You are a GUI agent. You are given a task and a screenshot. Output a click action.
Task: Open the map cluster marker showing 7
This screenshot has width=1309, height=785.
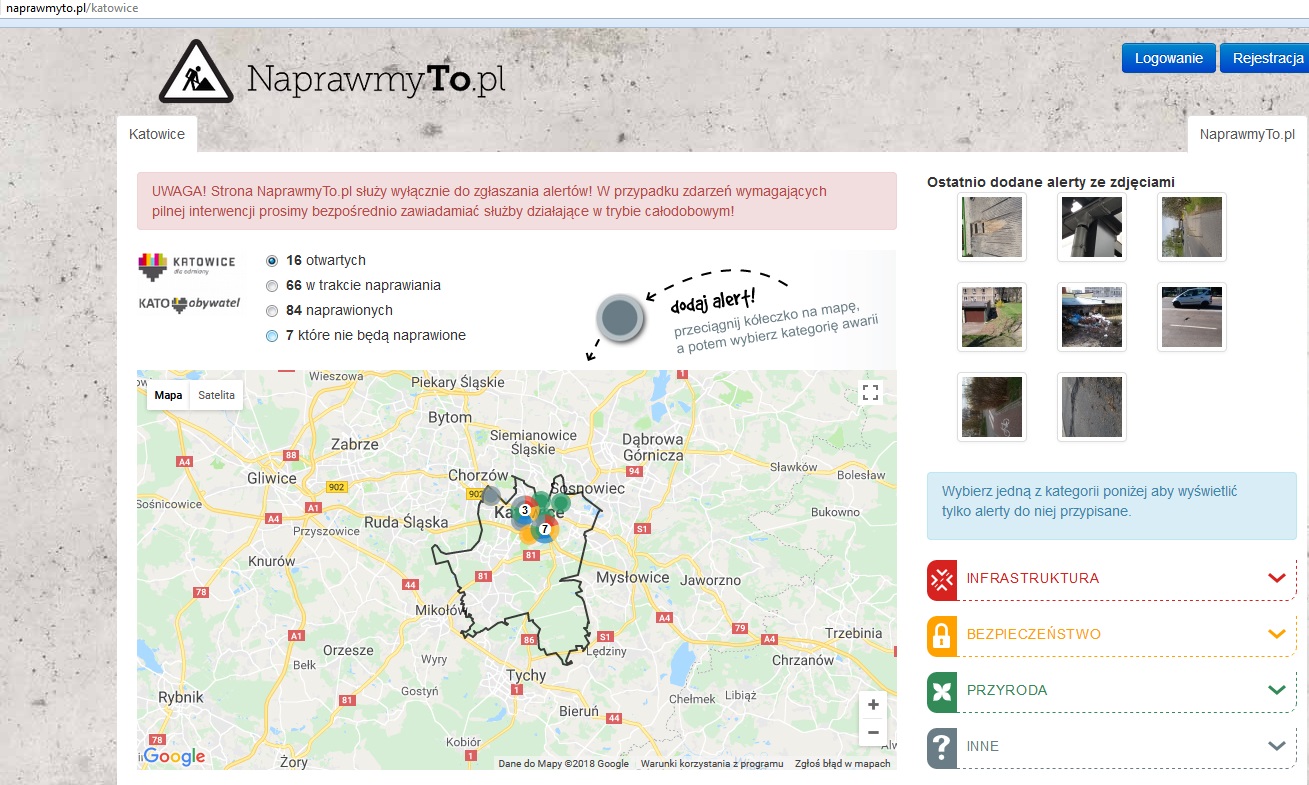(544, 529)
